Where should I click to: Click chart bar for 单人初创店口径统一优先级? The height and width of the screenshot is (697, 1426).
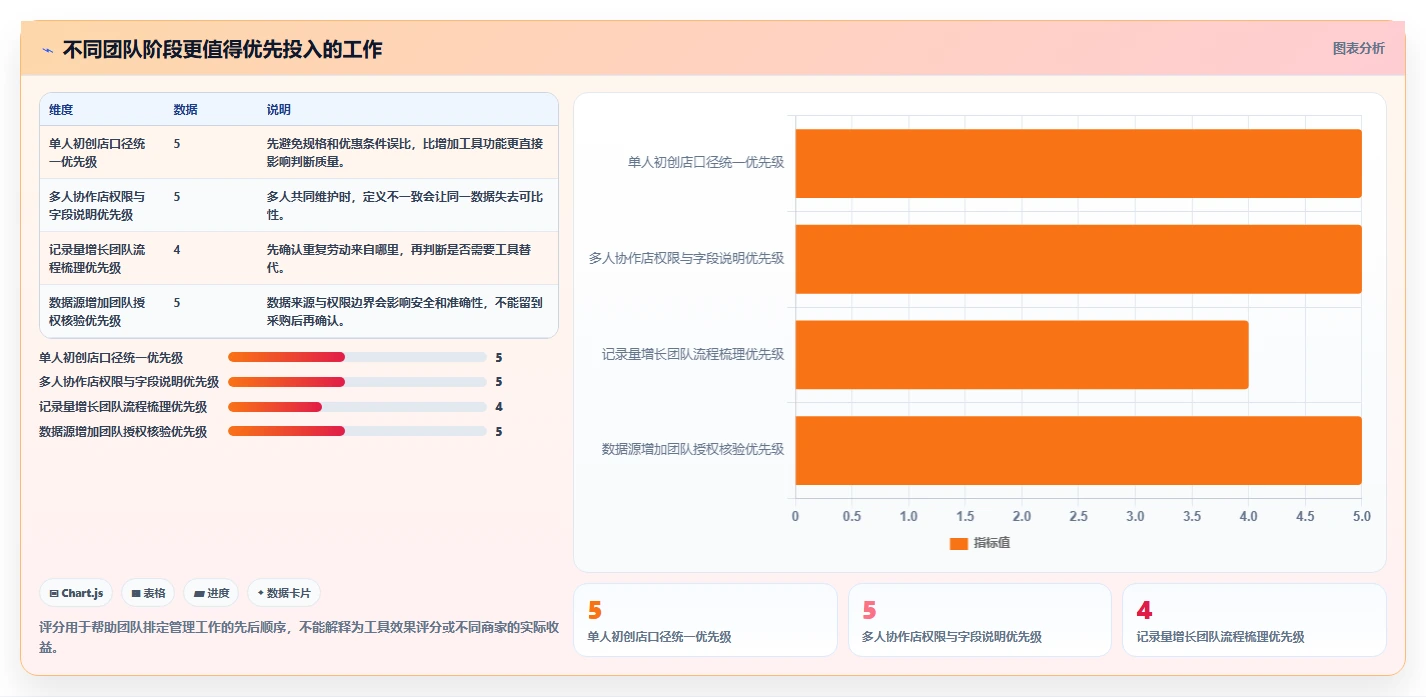[x=1078, y=163]
